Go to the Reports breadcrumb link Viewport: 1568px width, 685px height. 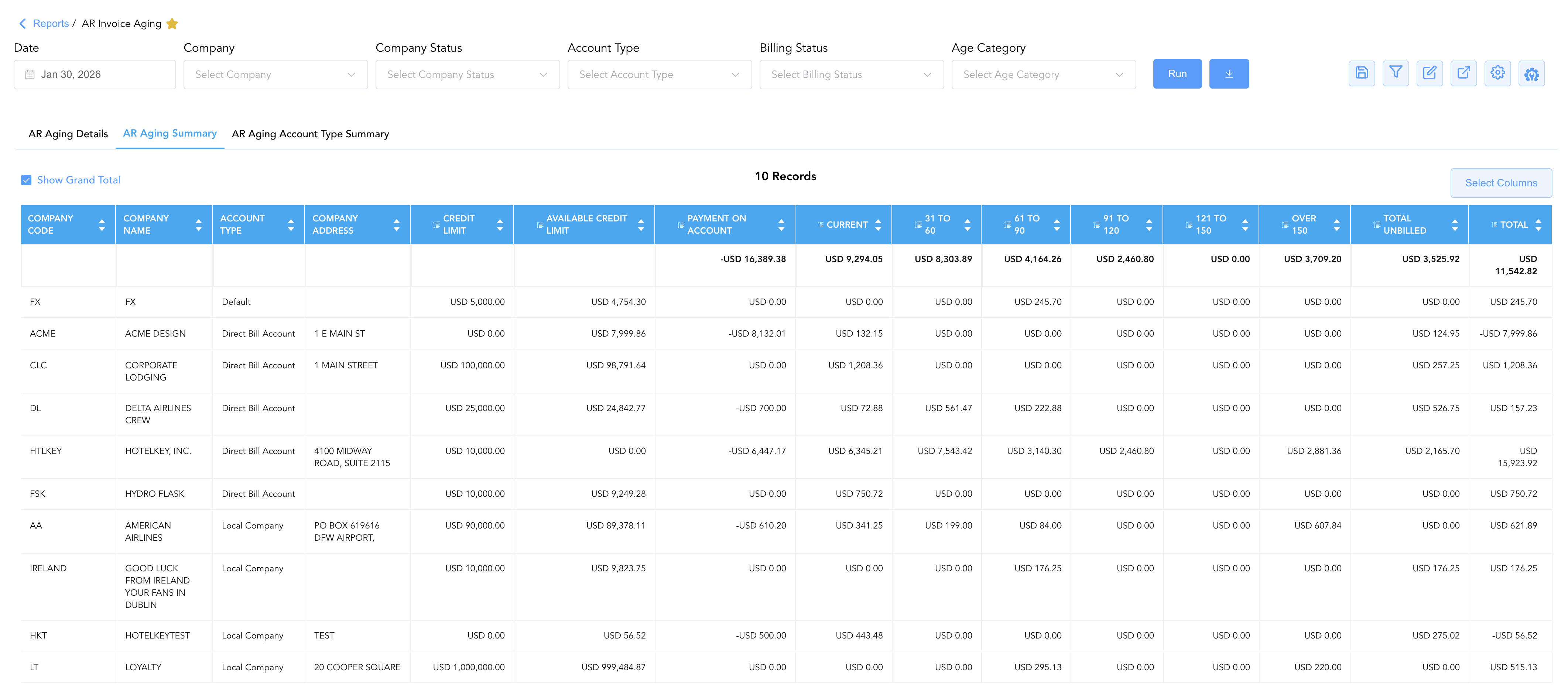(x=51, y=24)
